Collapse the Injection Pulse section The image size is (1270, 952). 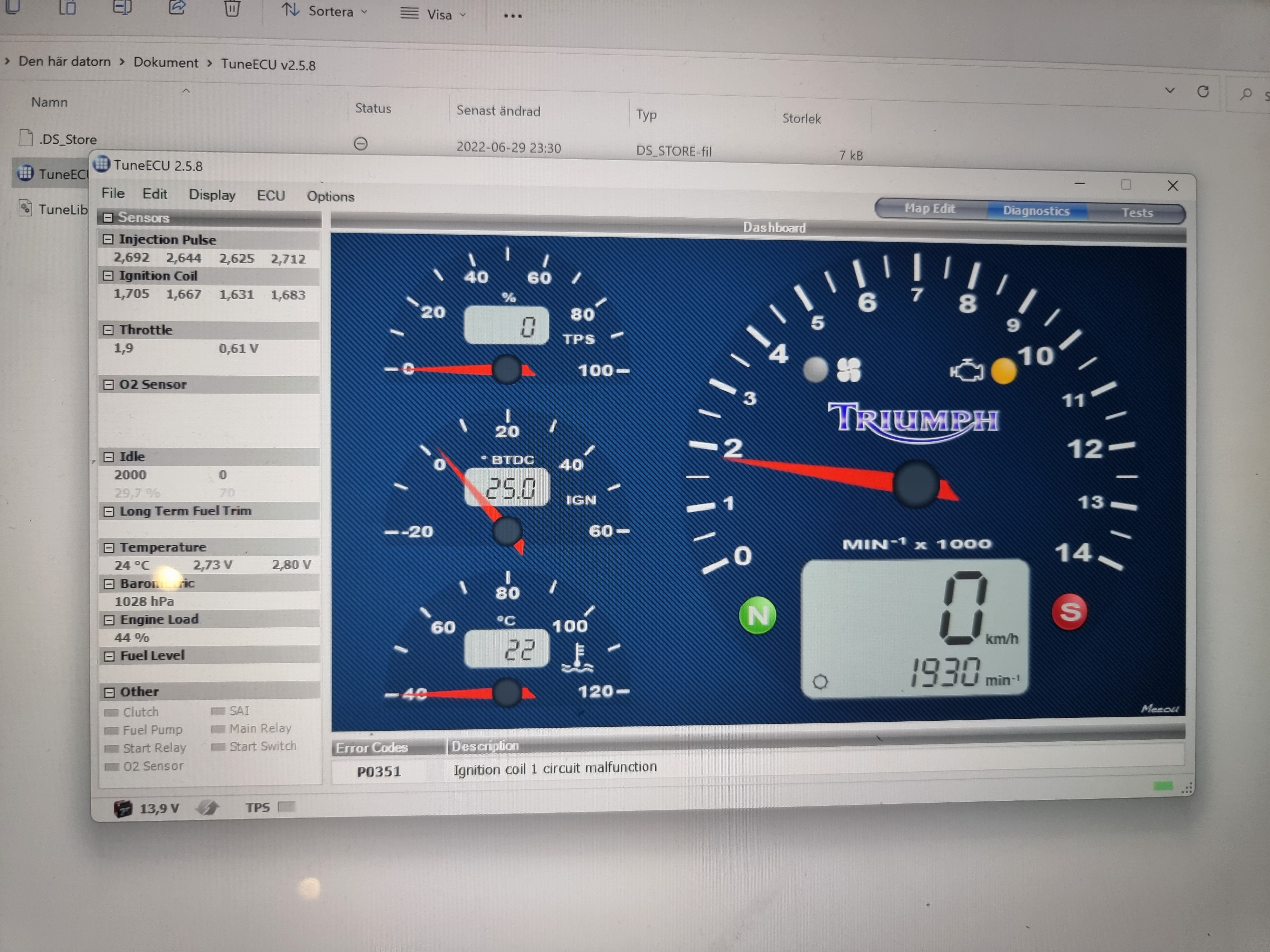(108, 239)
